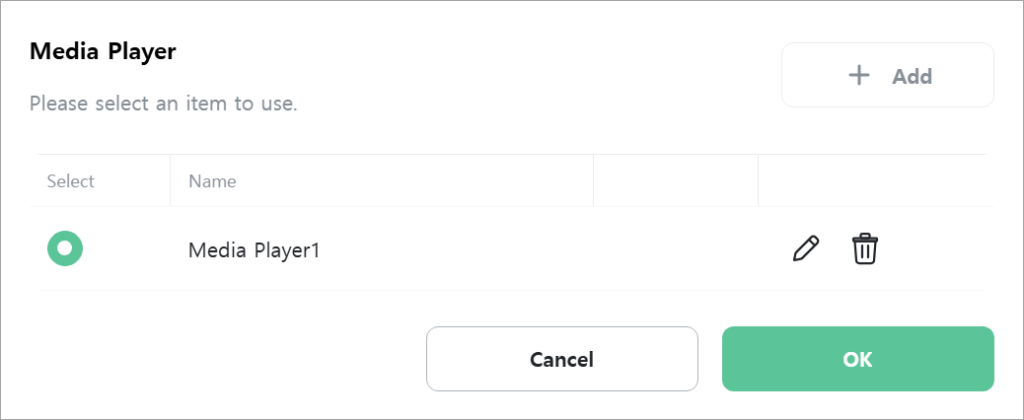Image resolution: width=1024 pixels, height=420 pixels.
Task: Choose the green radio in the Select column
Action: point(65,248)
